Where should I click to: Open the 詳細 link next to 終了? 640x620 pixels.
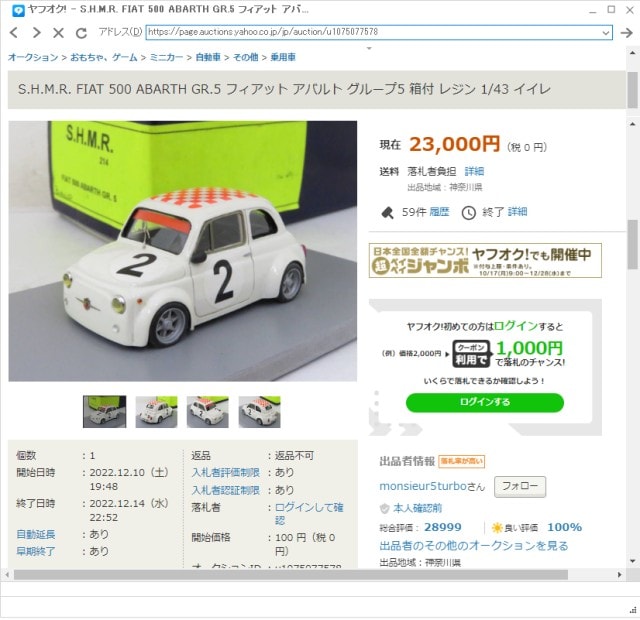point(517,212)
